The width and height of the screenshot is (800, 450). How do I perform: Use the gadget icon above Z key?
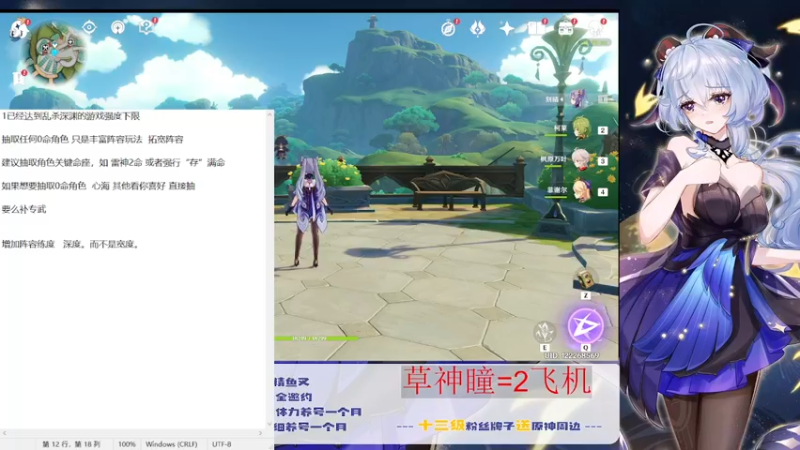click(585, 280)
